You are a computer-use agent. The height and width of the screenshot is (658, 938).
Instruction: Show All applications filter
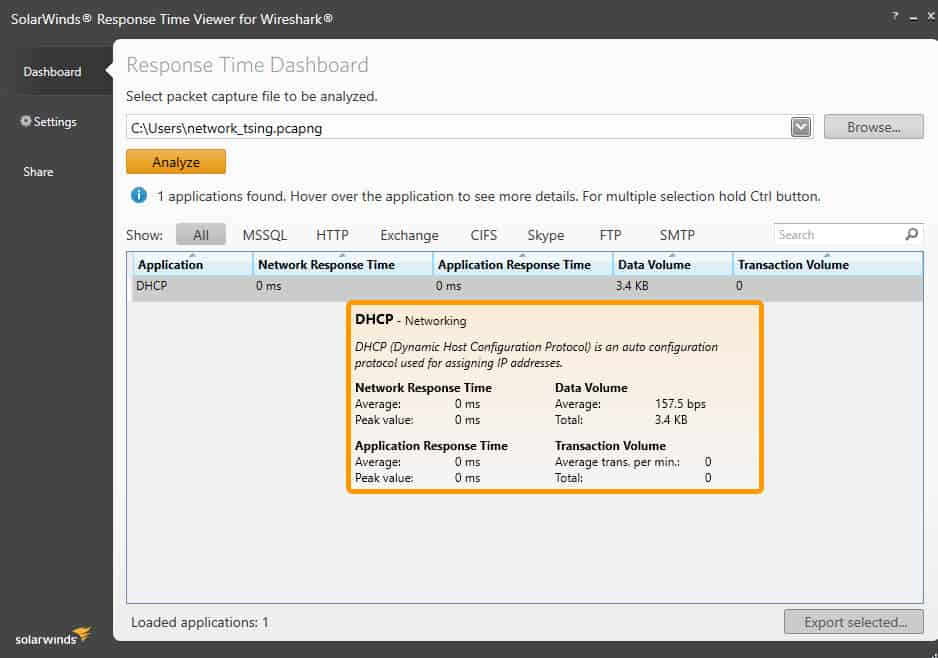201,235
